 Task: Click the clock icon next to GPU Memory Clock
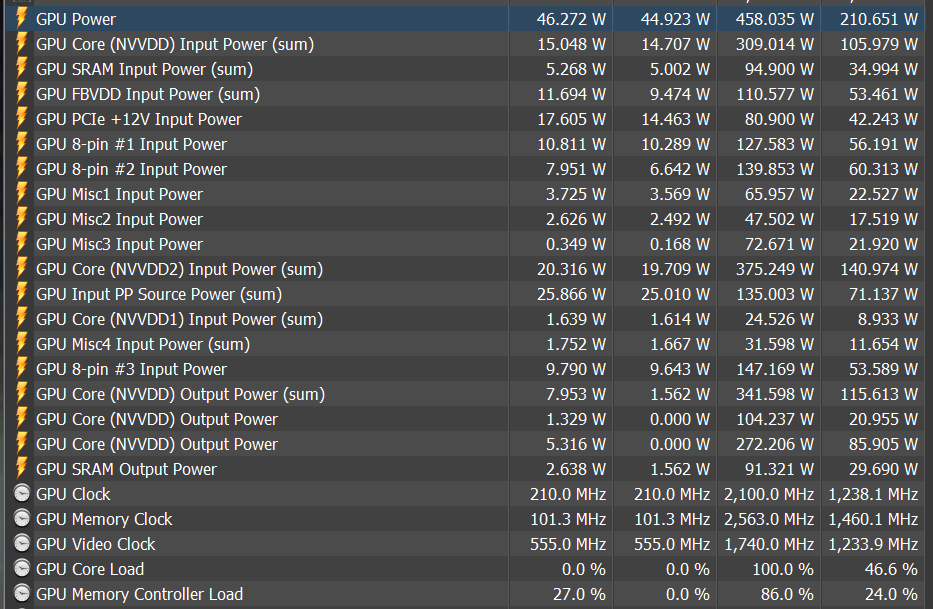tap(21, 519)
